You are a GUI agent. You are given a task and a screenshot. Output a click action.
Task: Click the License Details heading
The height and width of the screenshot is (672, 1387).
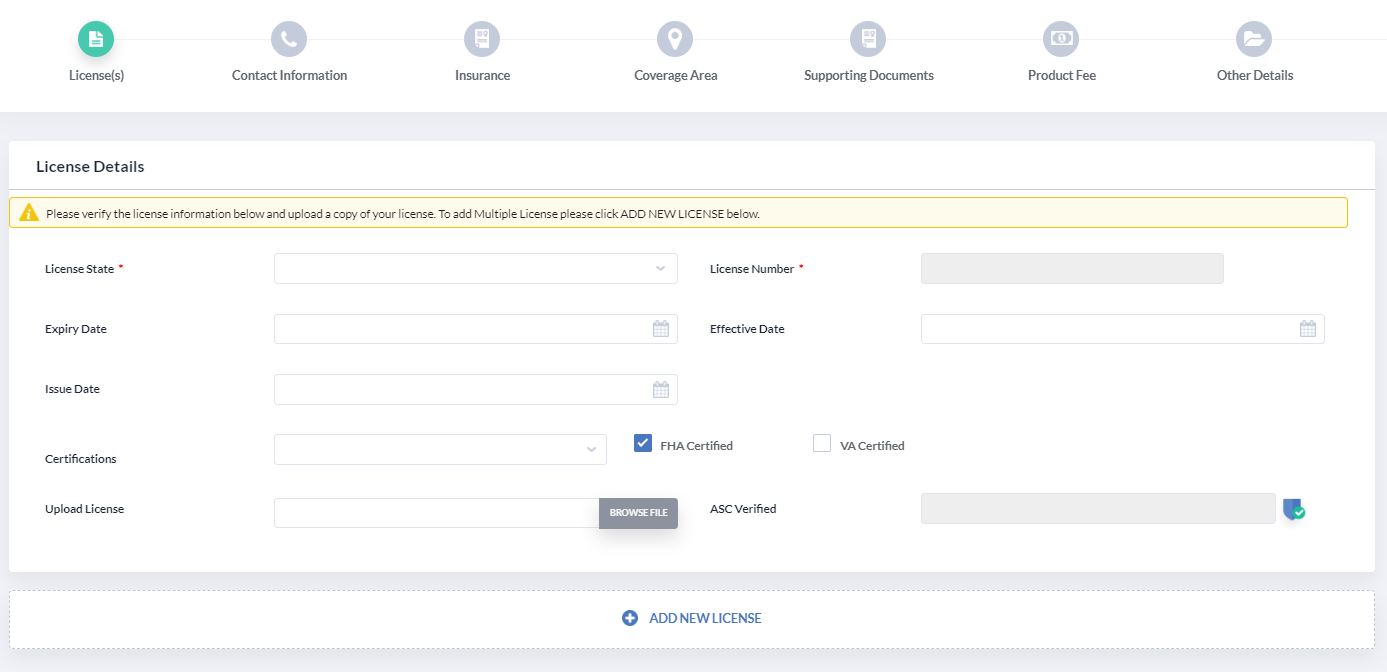pos(90,167)
